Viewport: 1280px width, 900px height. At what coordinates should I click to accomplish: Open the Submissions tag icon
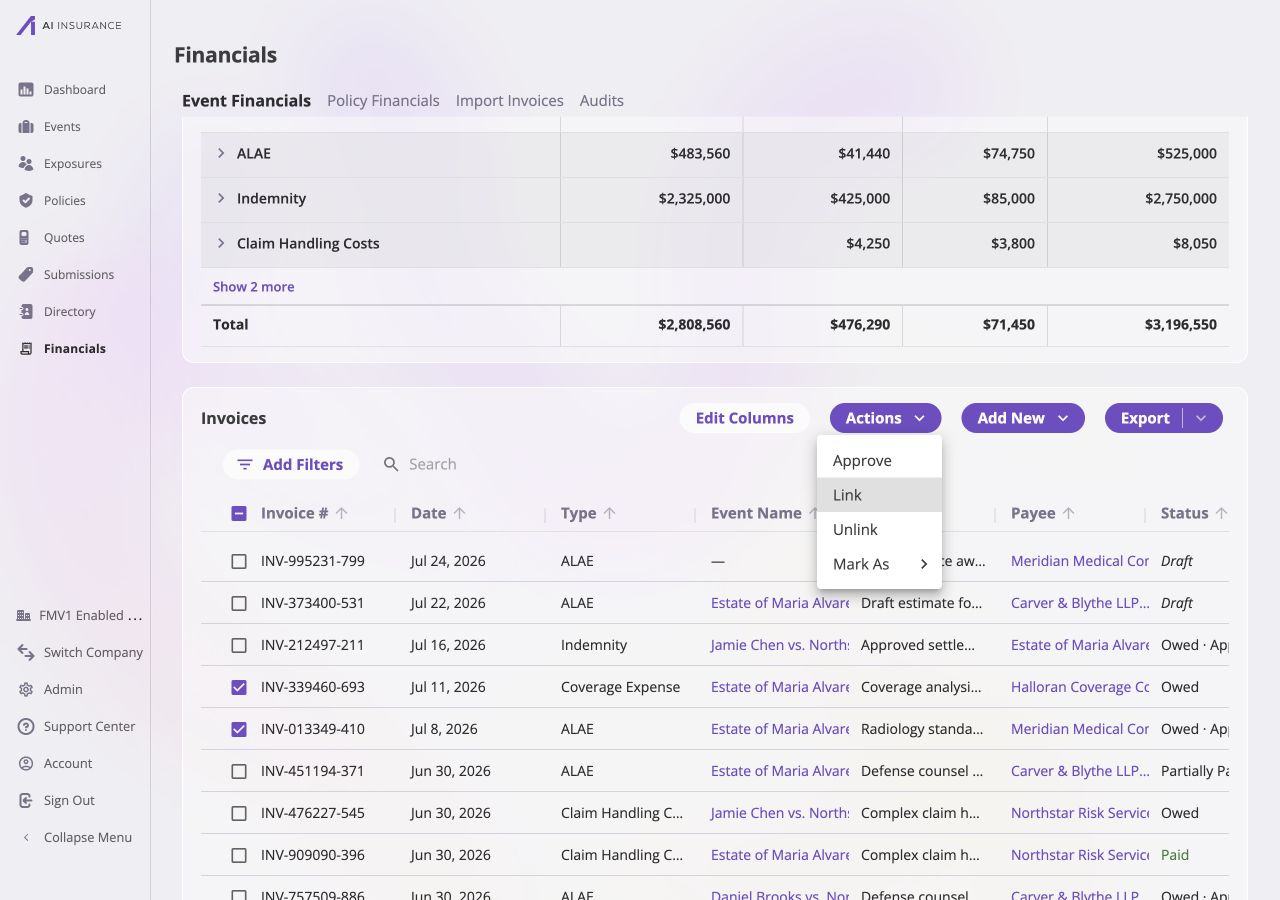[26, 275]
